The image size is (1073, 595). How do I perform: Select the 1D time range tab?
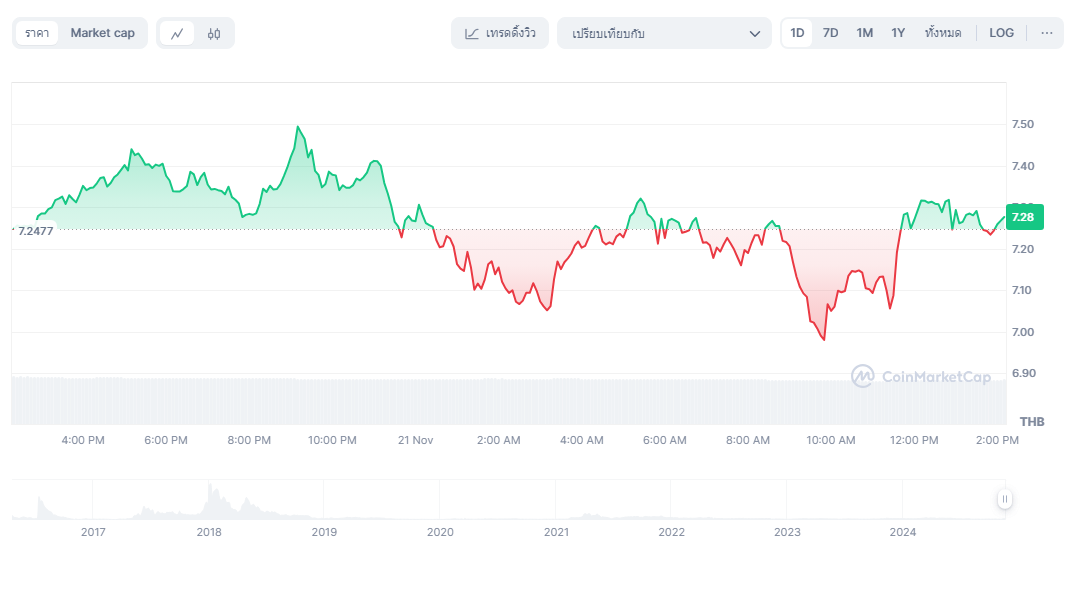[x=797, y=33]
